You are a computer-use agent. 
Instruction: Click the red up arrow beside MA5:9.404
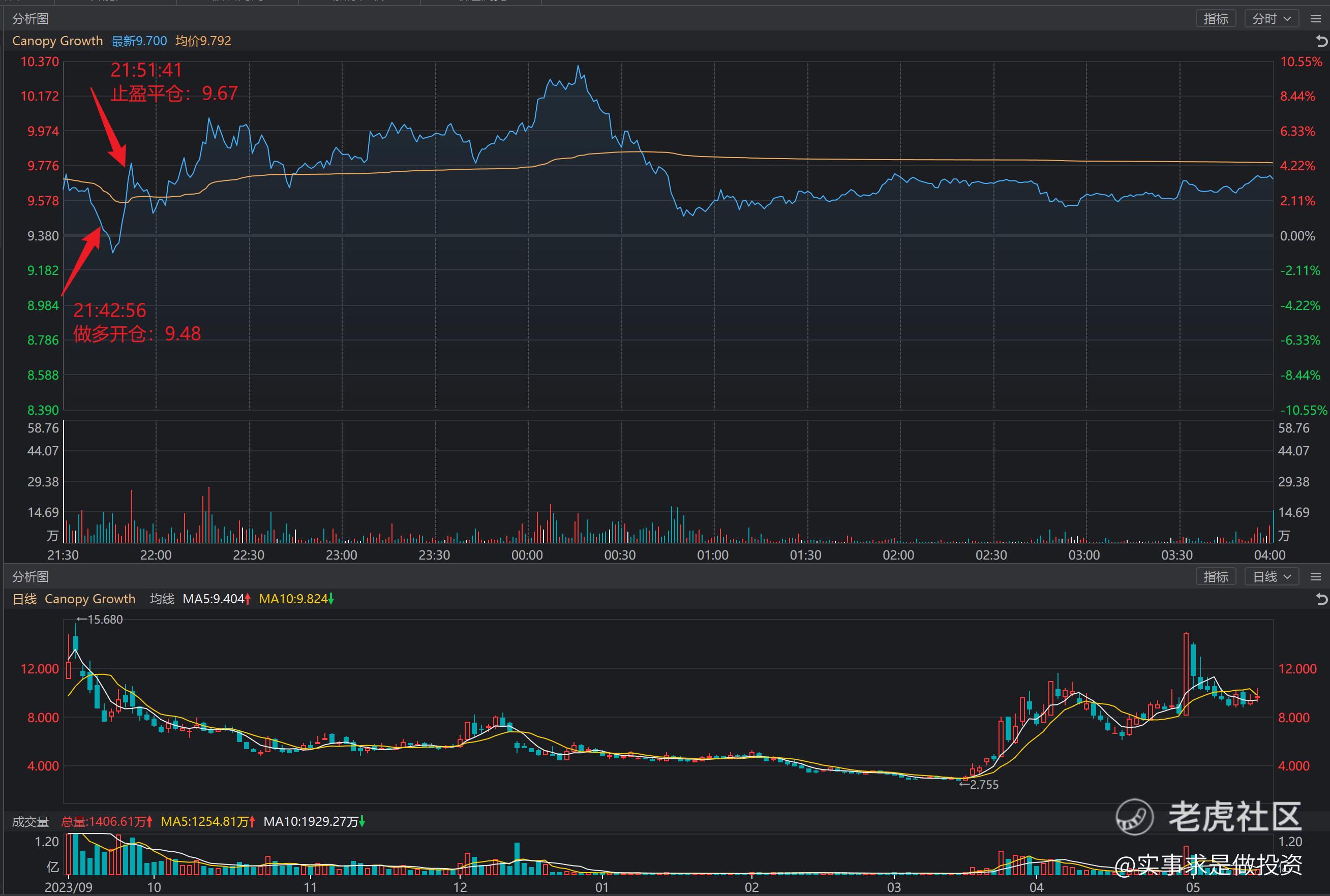(x=248, y=599)
